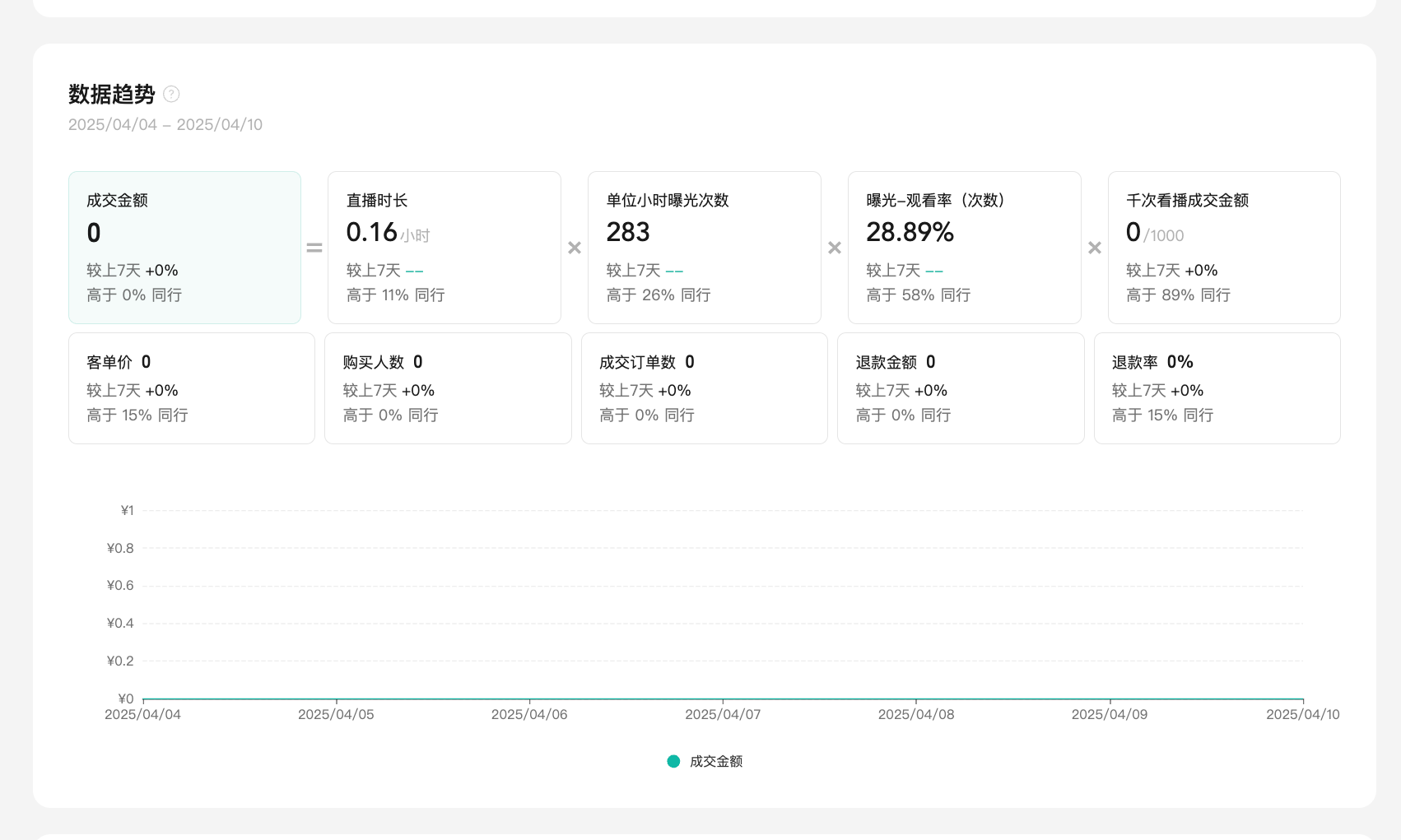Click the multiply icon after 直播时长 card
1401x840 pixels.
[575, 248]
